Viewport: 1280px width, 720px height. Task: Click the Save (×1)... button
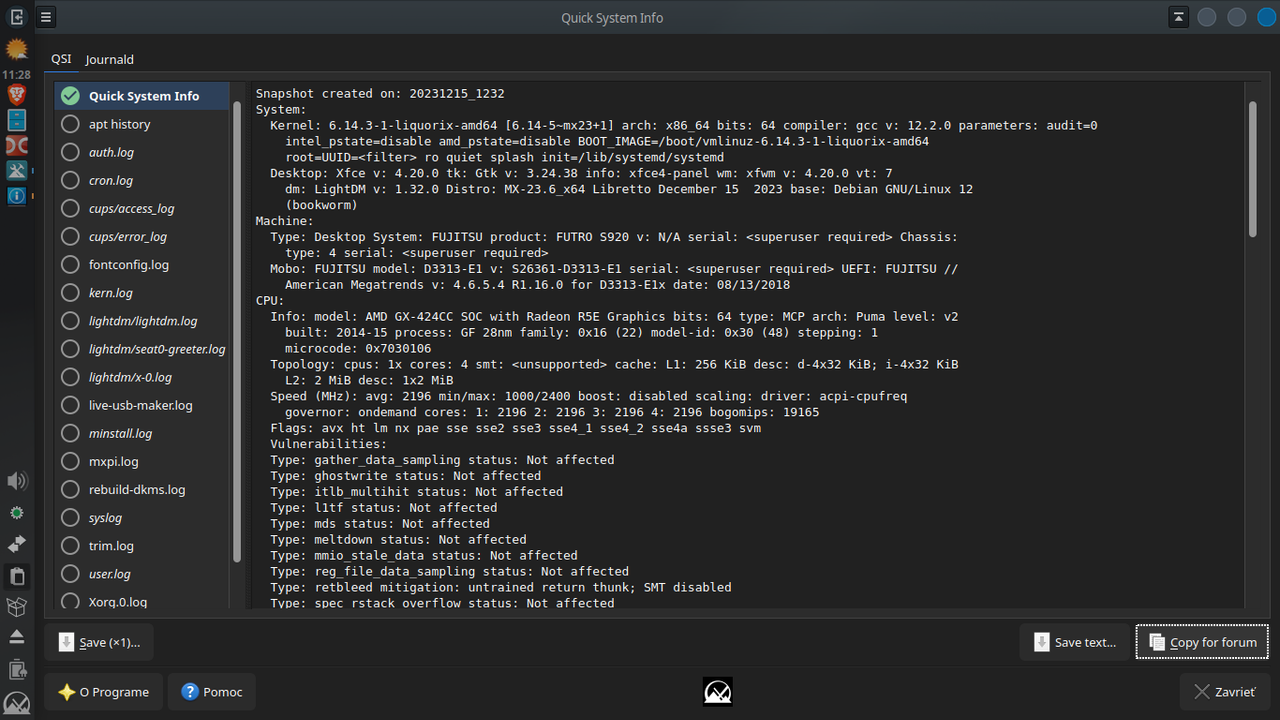pyautogui.click(x=99, y=642)
